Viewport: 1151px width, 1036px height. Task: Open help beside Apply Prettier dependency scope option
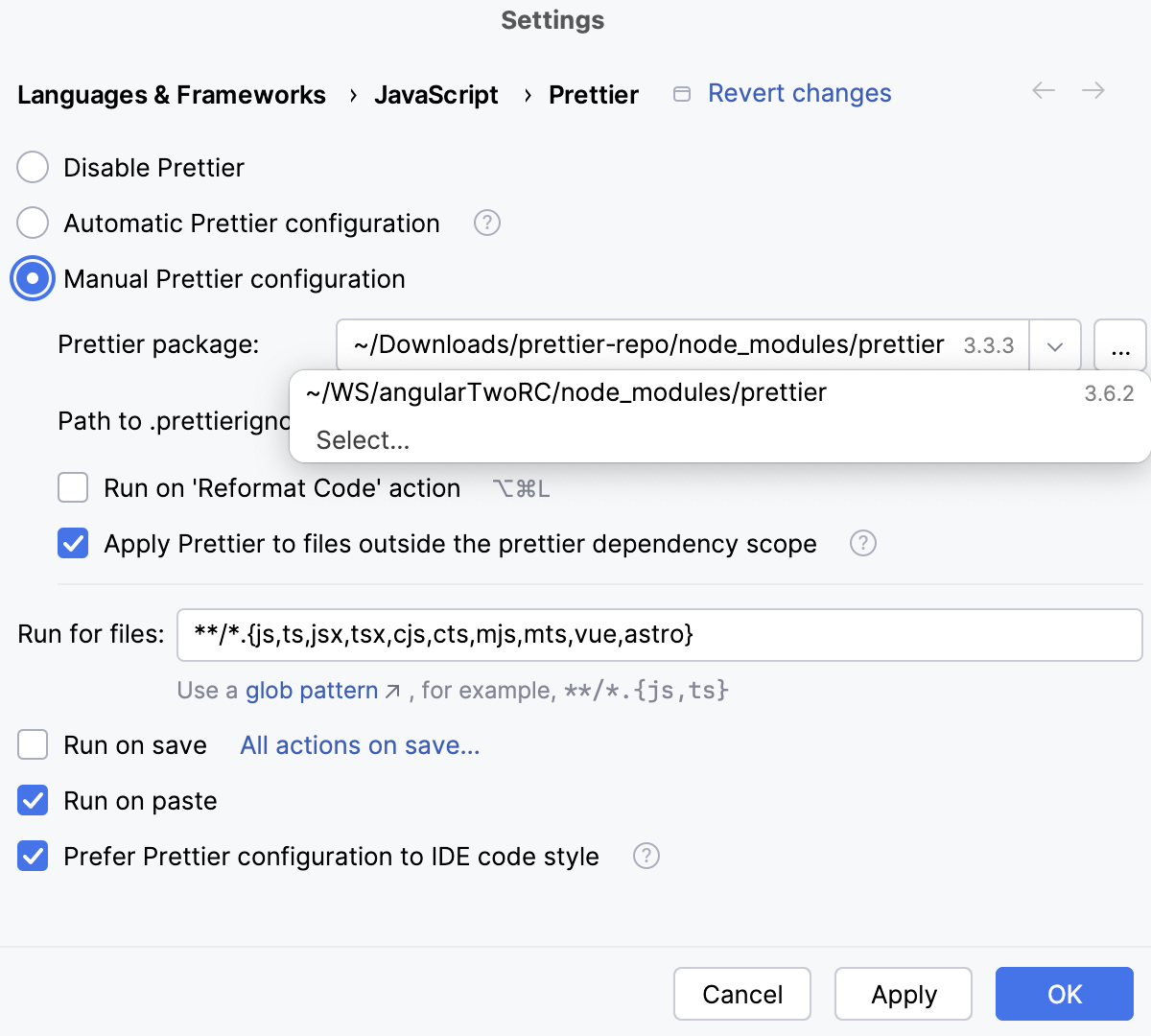(x=862, y=544)
